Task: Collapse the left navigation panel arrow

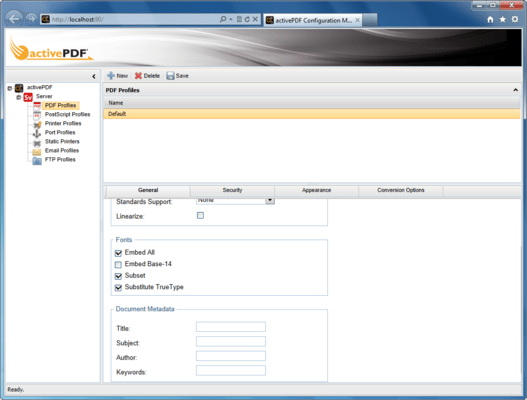Action: pyautogui.click(x=94, y=77)
